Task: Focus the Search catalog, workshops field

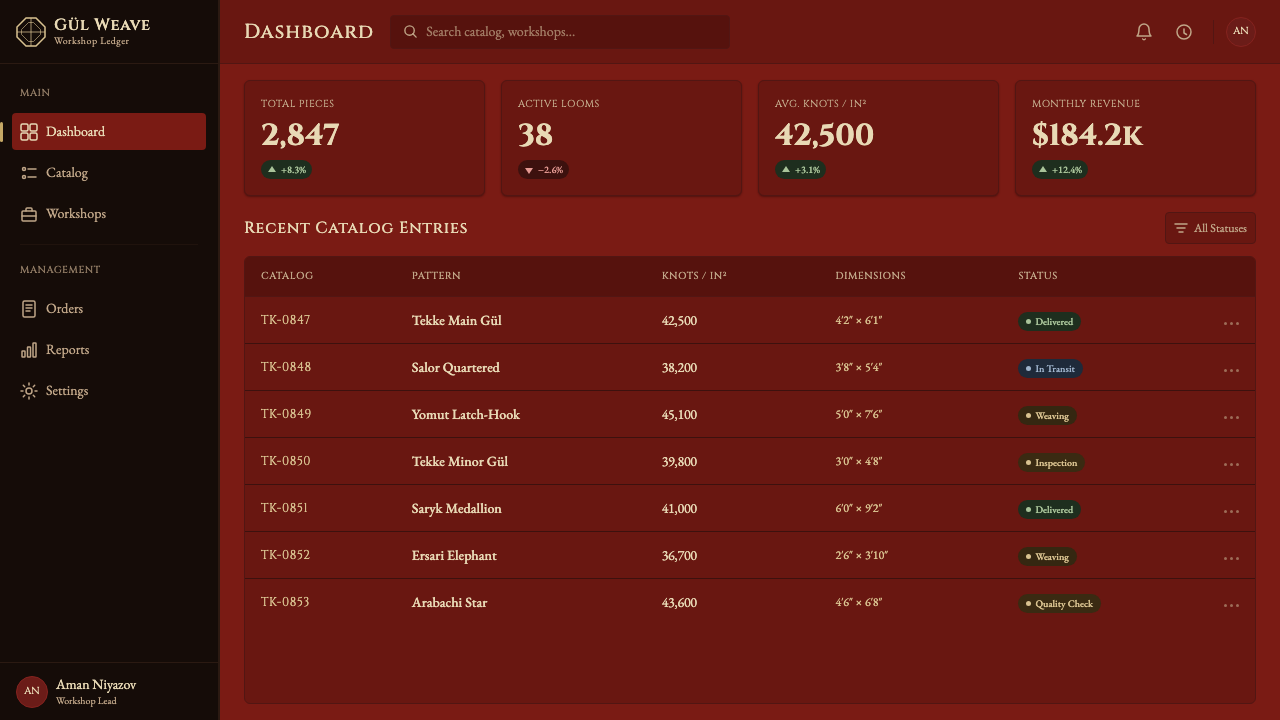Action: [560, 32]
